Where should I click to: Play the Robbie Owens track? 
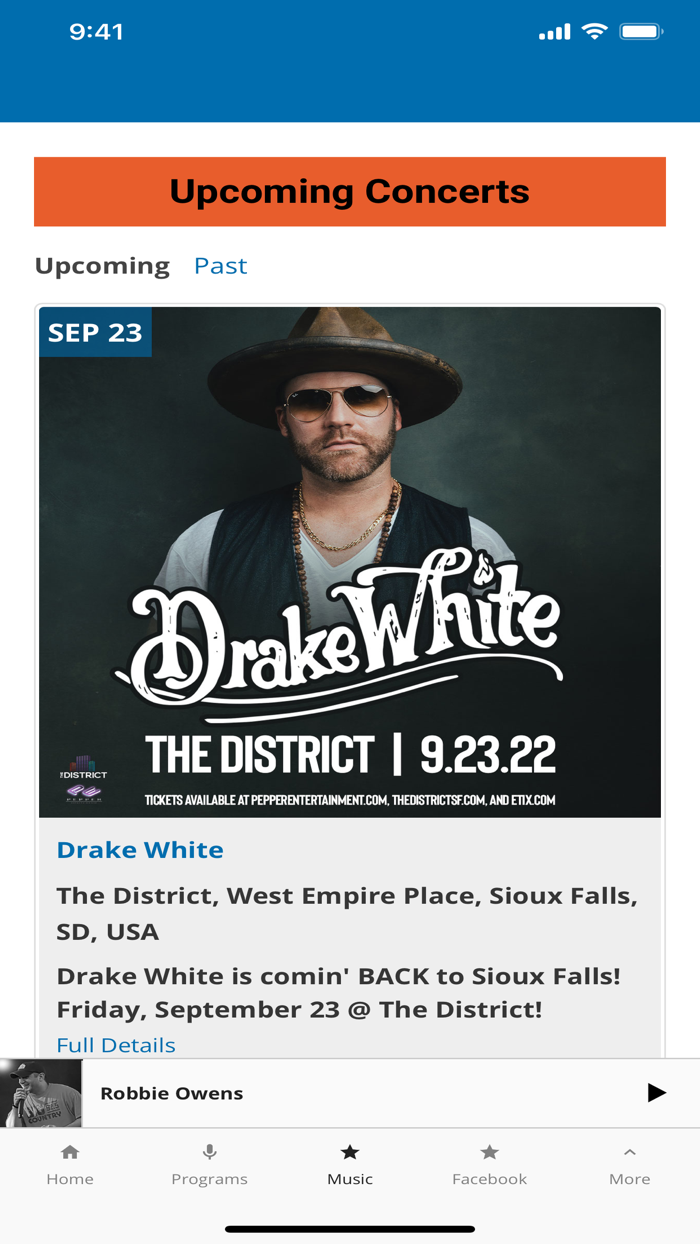click(x=655, y=1092)
